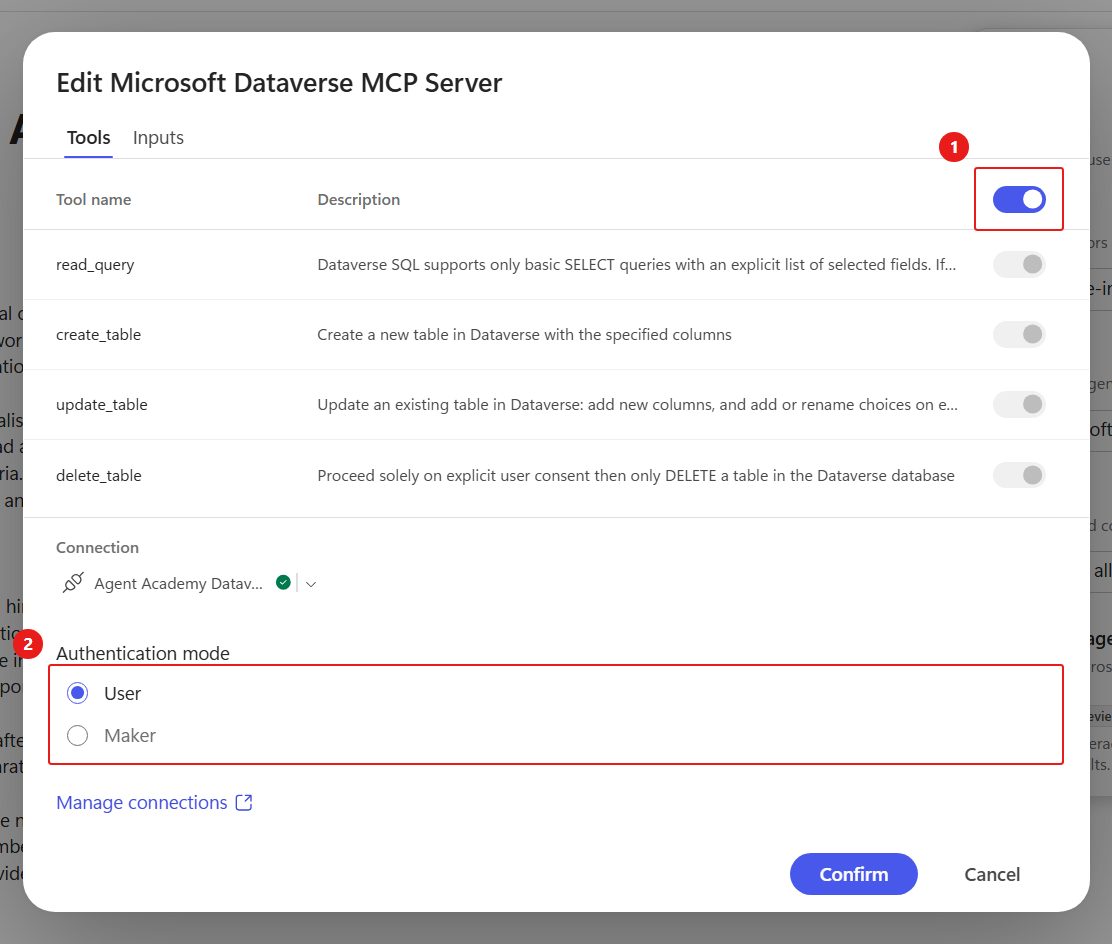Click the Description column header
Viewport: 1112px width, 944px height.
tap(359, 199)
